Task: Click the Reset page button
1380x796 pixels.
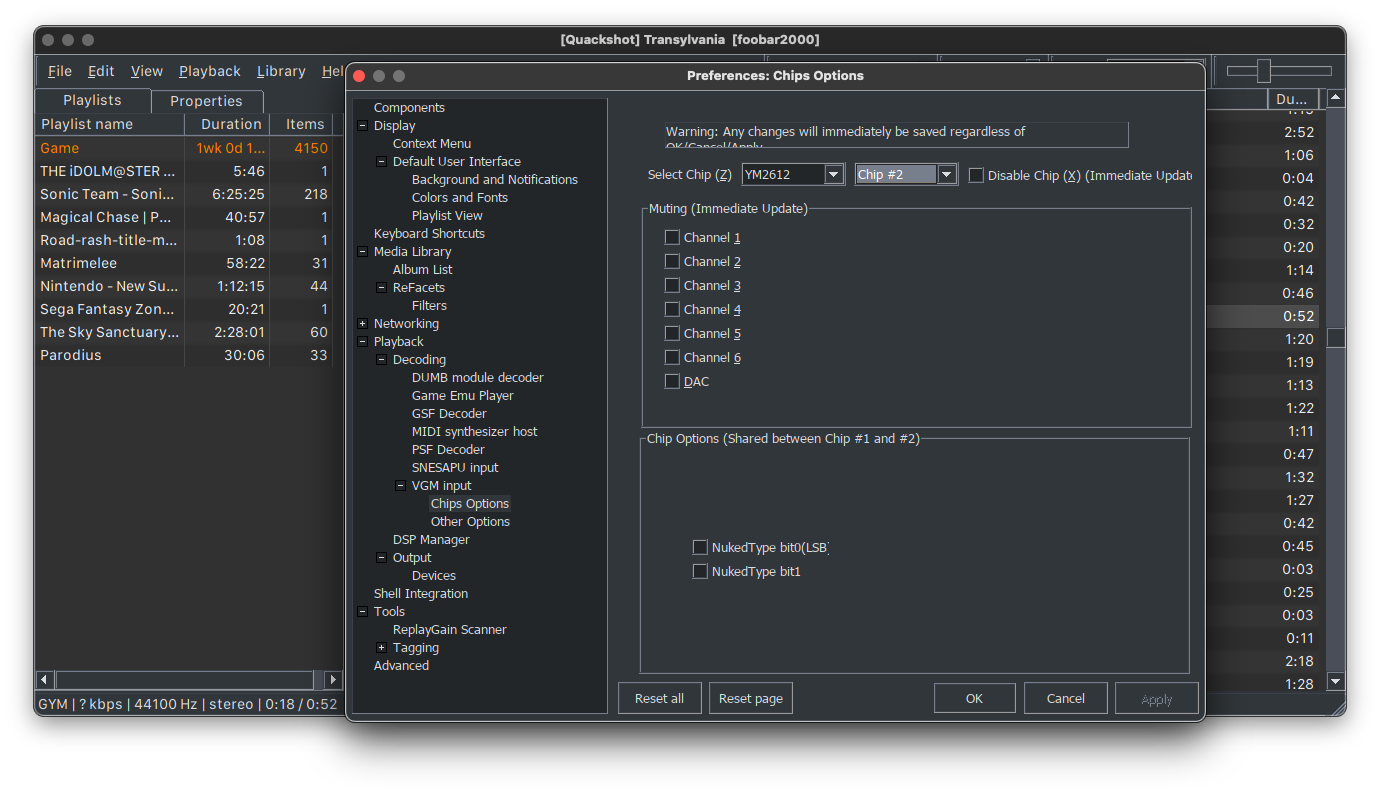Action: pos(751,699)
